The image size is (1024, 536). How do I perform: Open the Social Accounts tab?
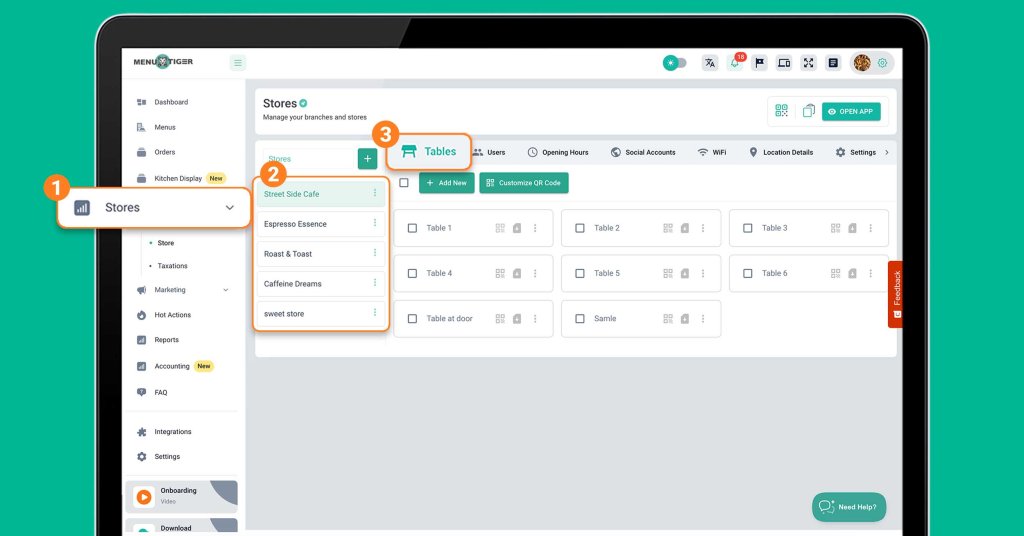643,152
